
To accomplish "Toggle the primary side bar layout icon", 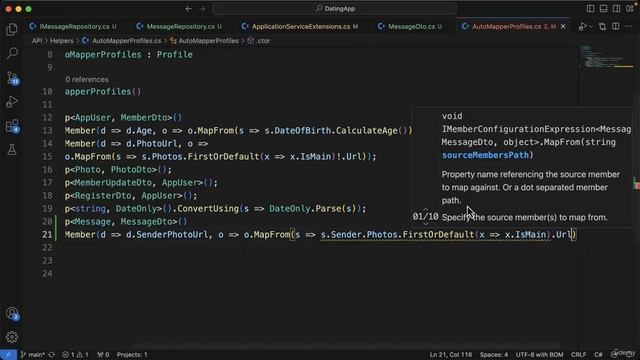I will pos(590,9).
